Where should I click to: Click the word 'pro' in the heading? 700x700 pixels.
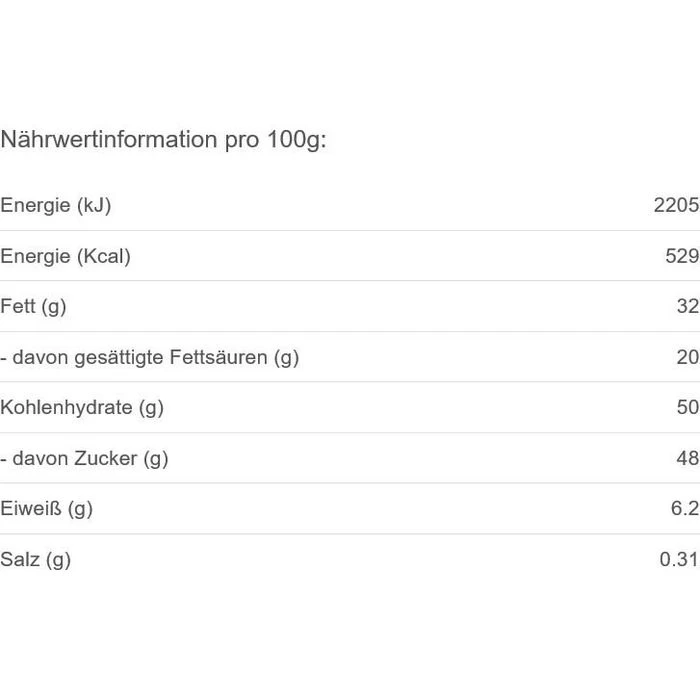pos(241,140)
